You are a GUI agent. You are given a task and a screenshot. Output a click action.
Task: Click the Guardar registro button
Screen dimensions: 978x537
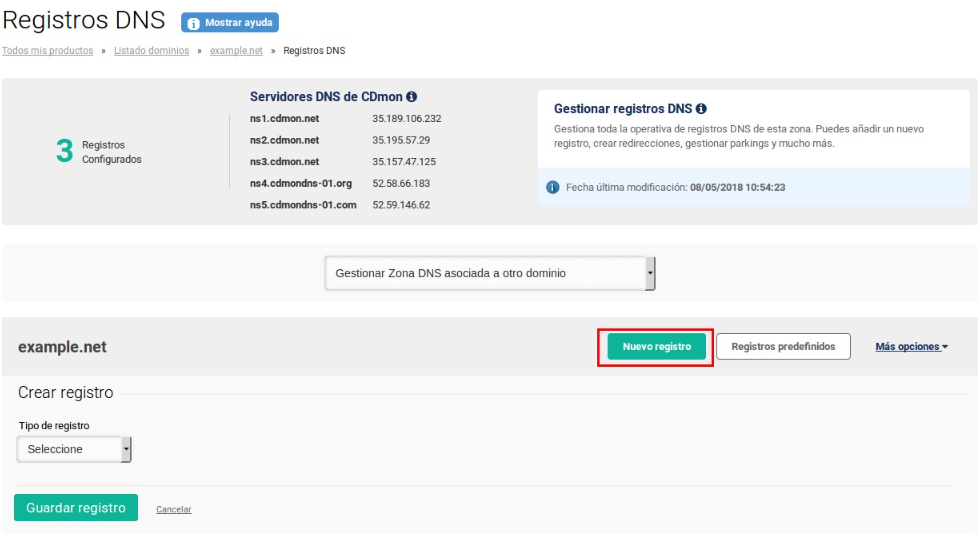76,508
